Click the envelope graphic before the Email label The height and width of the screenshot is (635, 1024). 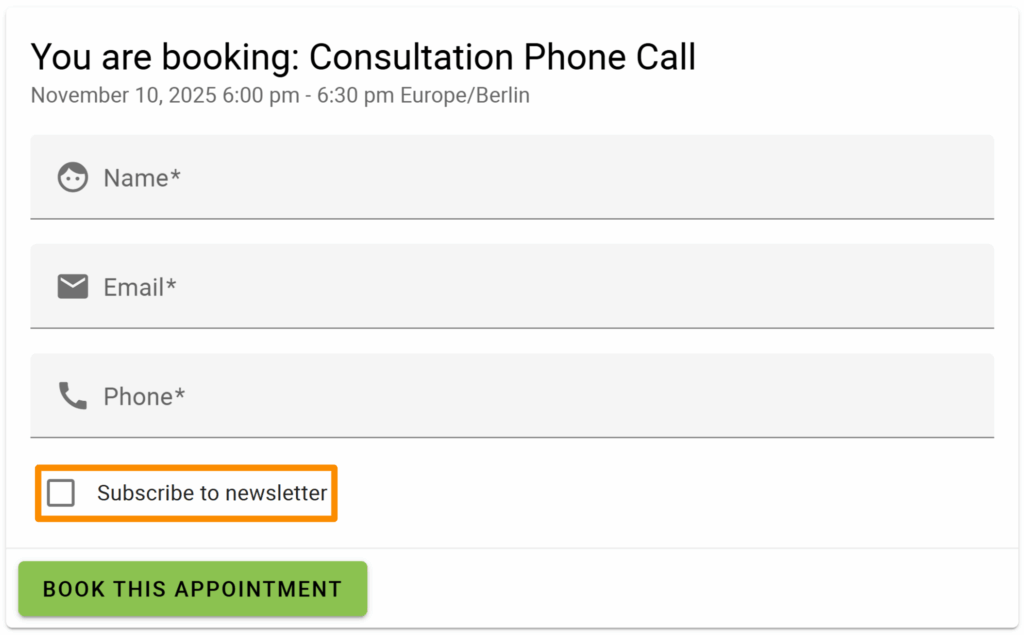[72, 287]
